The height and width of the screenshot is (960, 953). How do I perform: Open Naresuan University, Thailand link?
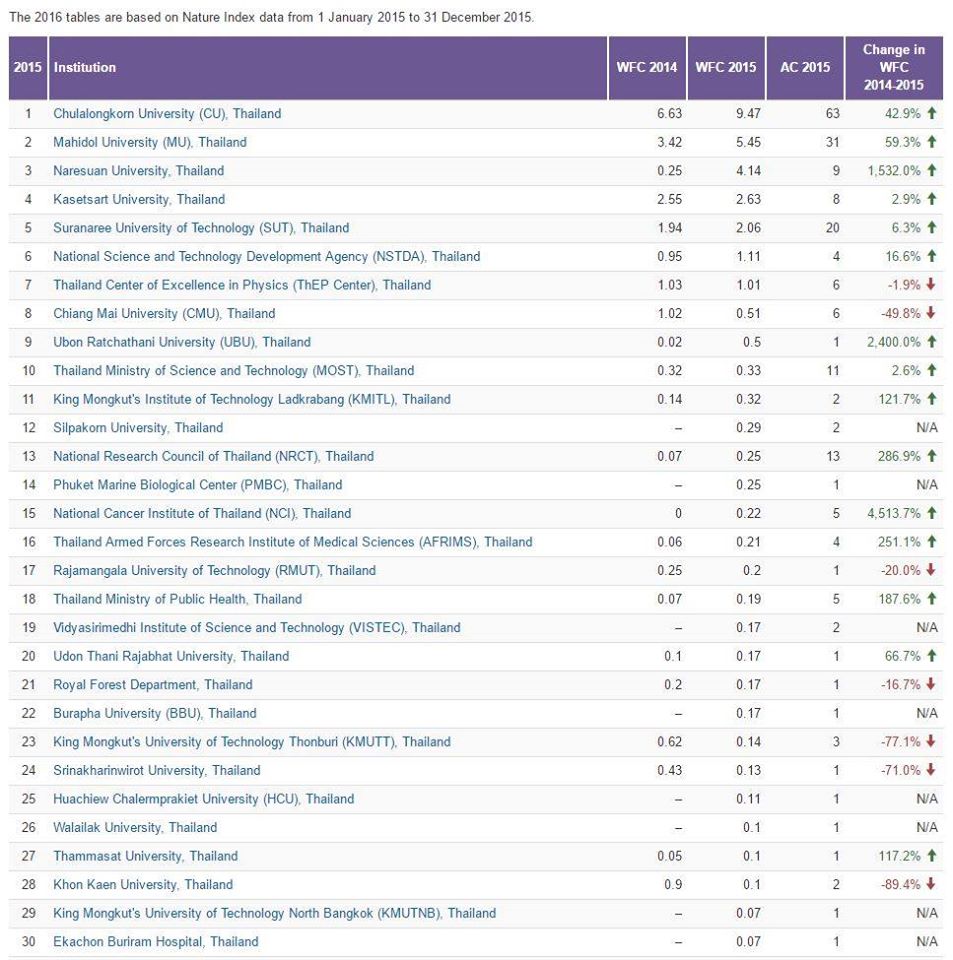[138, 171]
